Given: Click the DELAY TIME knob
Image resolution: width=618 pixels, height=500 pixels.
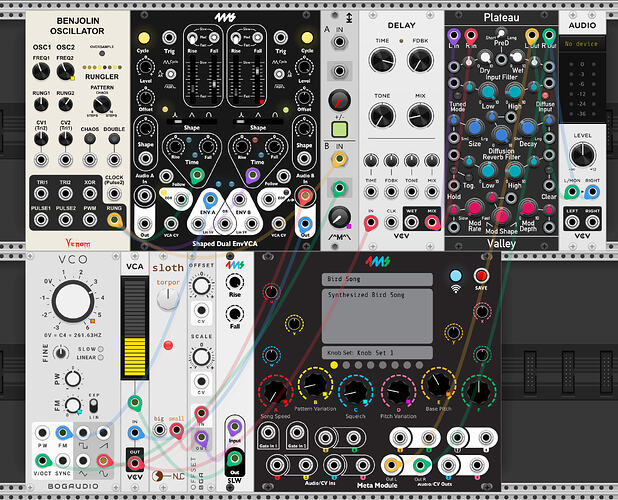Looking at the screenshot, I should click(x=382, y=60).
